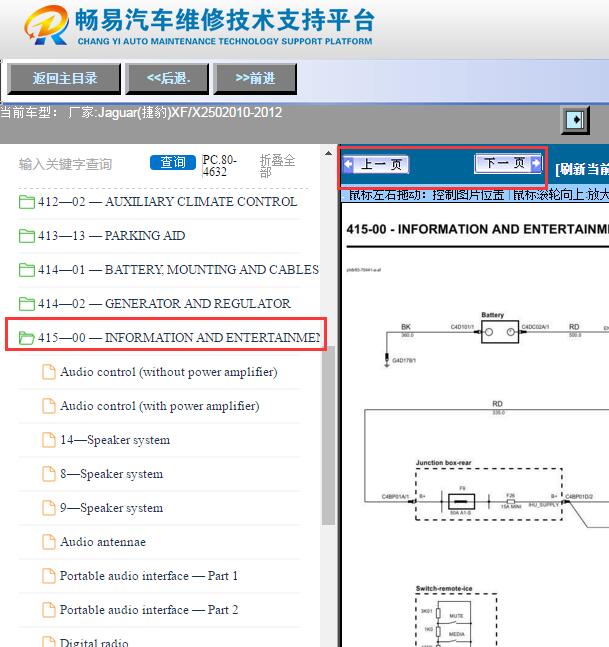This screenshot has height=647, width=609.
Task: Focus the keyword search input field
Action: [80, 164]
